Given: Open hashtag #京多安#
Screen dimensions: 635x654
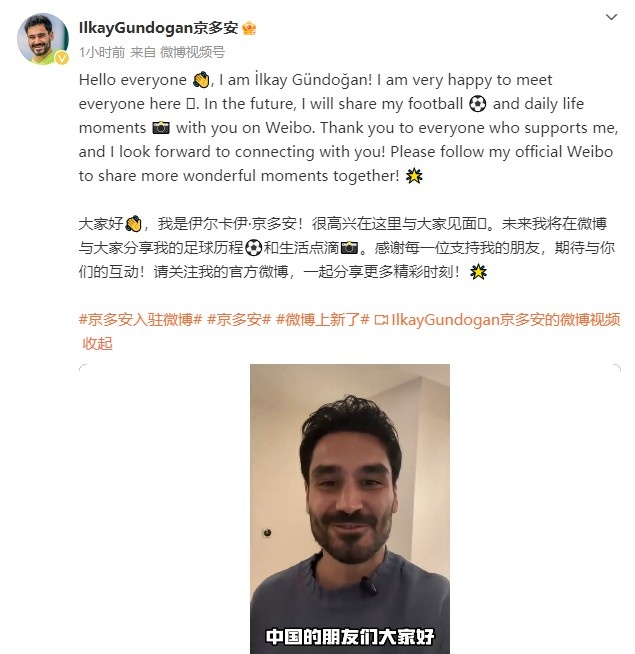Looking at the screenshot, I should [x=239, y=319].
